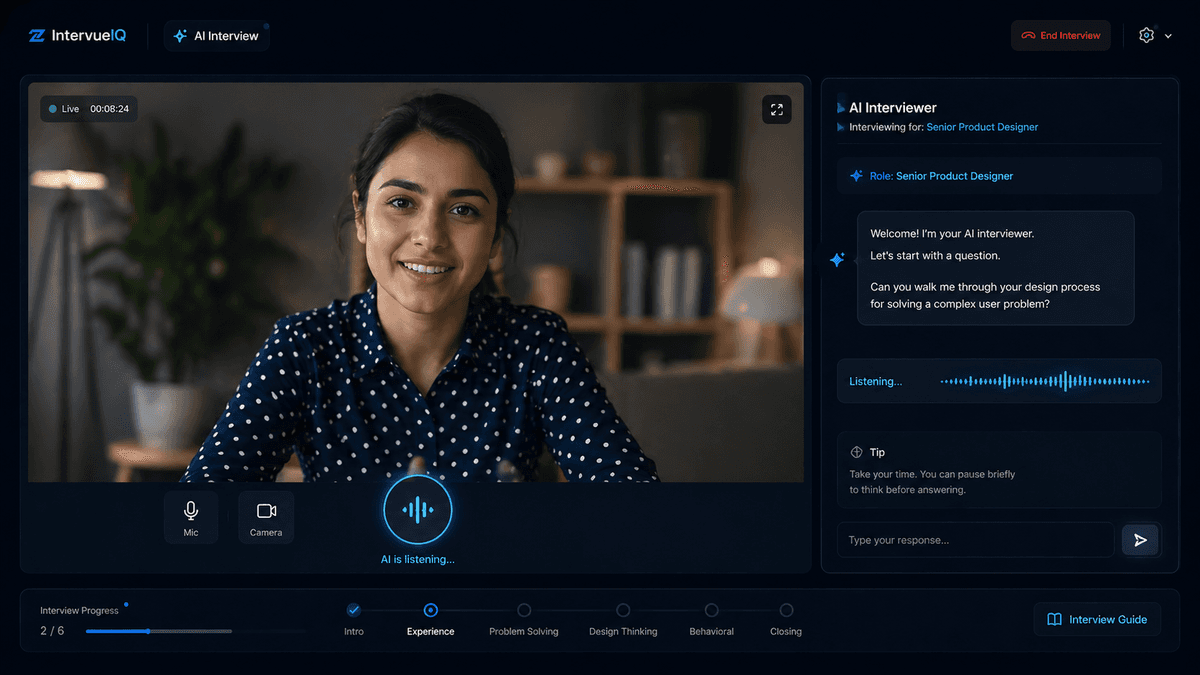Expand the AI Interviewer chevron
Image resolution: width=1200 pixels, height=675 pixels.
point(842,107)
